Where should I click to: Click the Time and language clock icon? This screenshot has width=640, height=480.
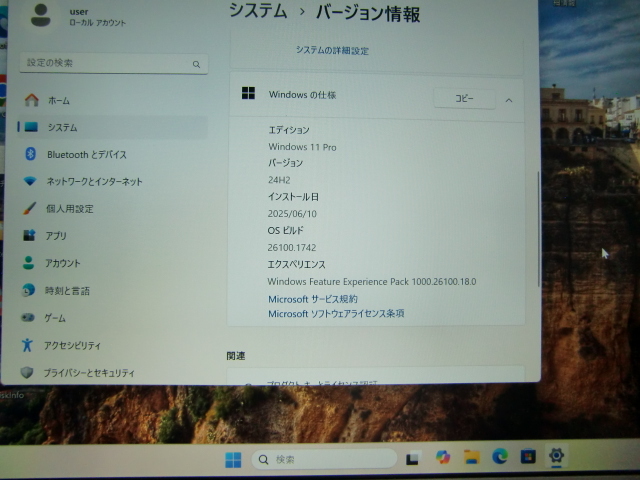tap(28, 290)
